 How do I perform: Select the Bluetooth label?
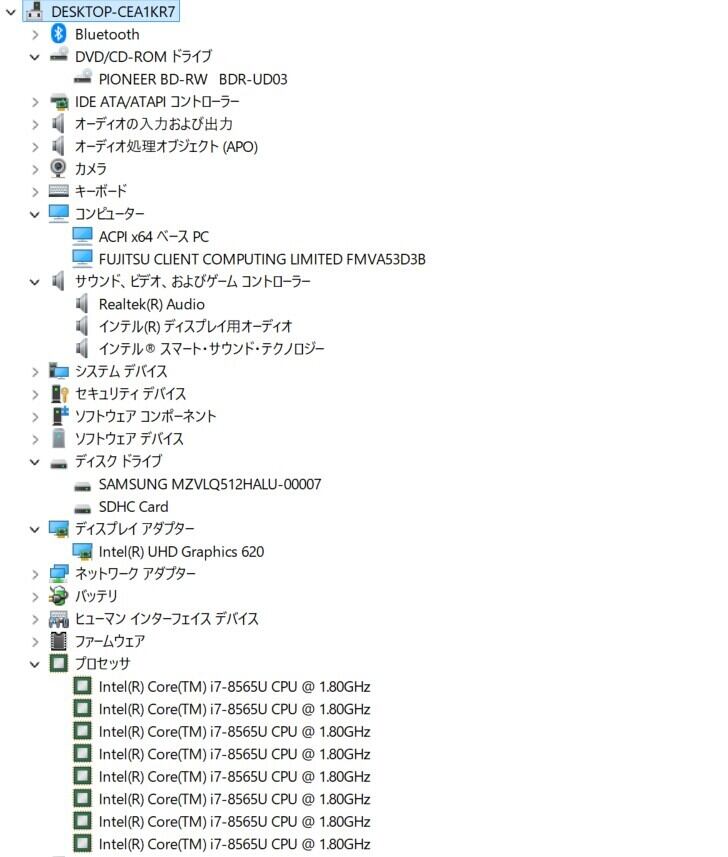tap(107, 34)
